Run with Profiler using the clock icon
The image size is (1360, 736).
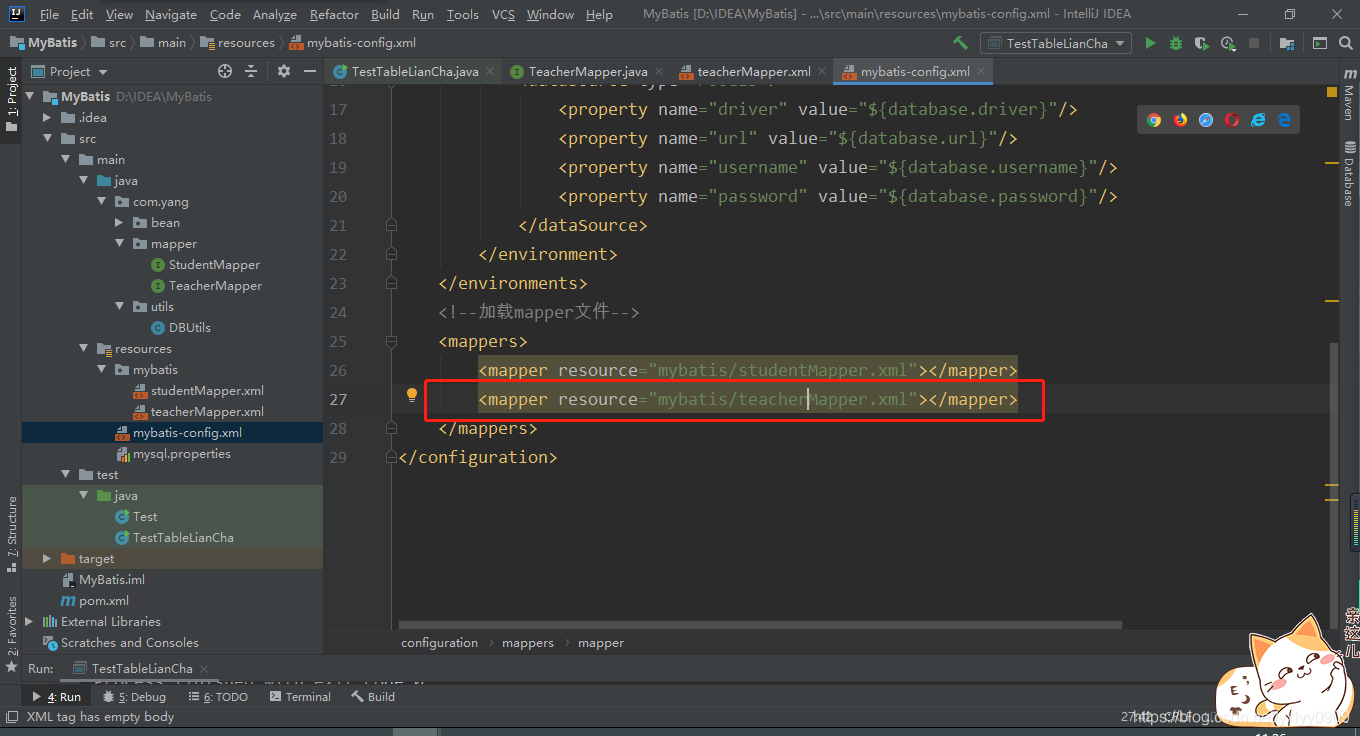click(x=1228, y=43)
